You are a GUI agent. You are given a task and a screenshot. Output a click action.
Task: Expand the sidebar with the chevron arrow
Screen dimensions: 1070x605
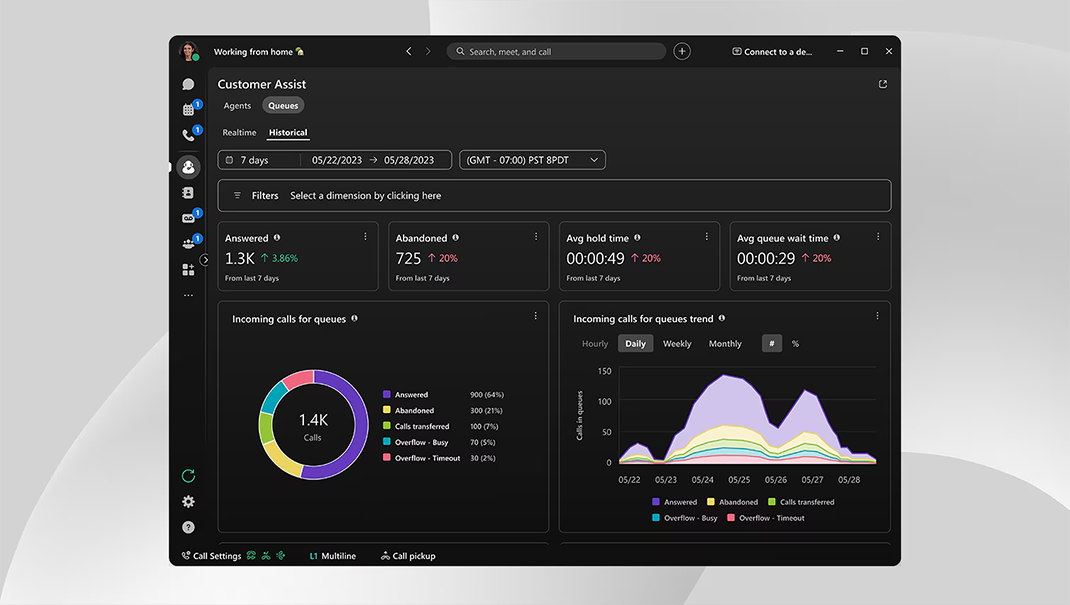[x=205, y=260]
